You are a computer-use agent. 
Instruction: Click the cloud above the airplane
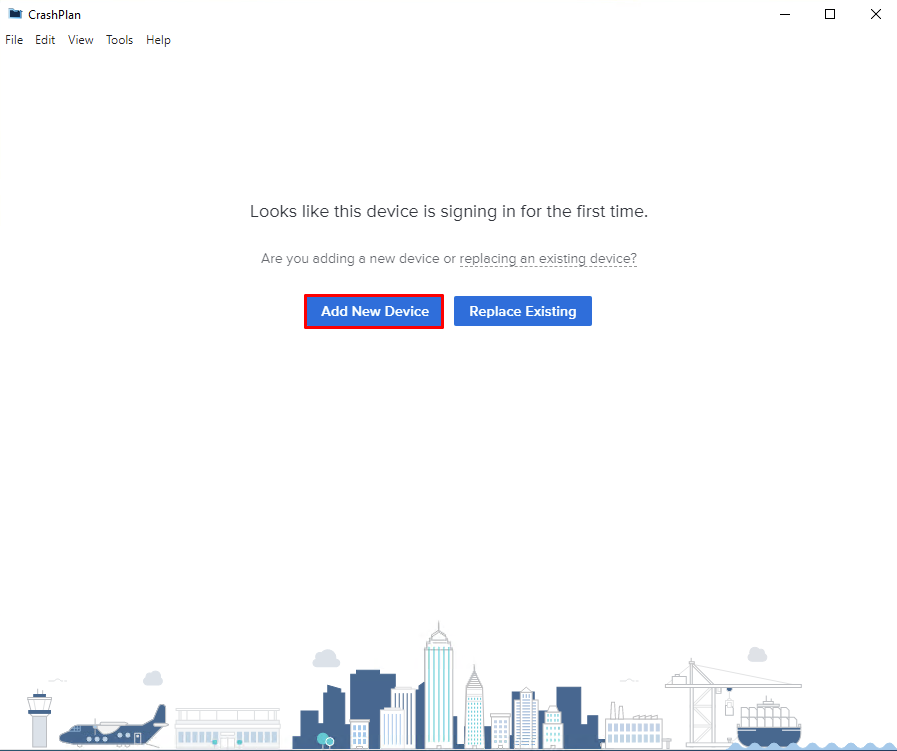pyautogui.click(x=152, y=678)
